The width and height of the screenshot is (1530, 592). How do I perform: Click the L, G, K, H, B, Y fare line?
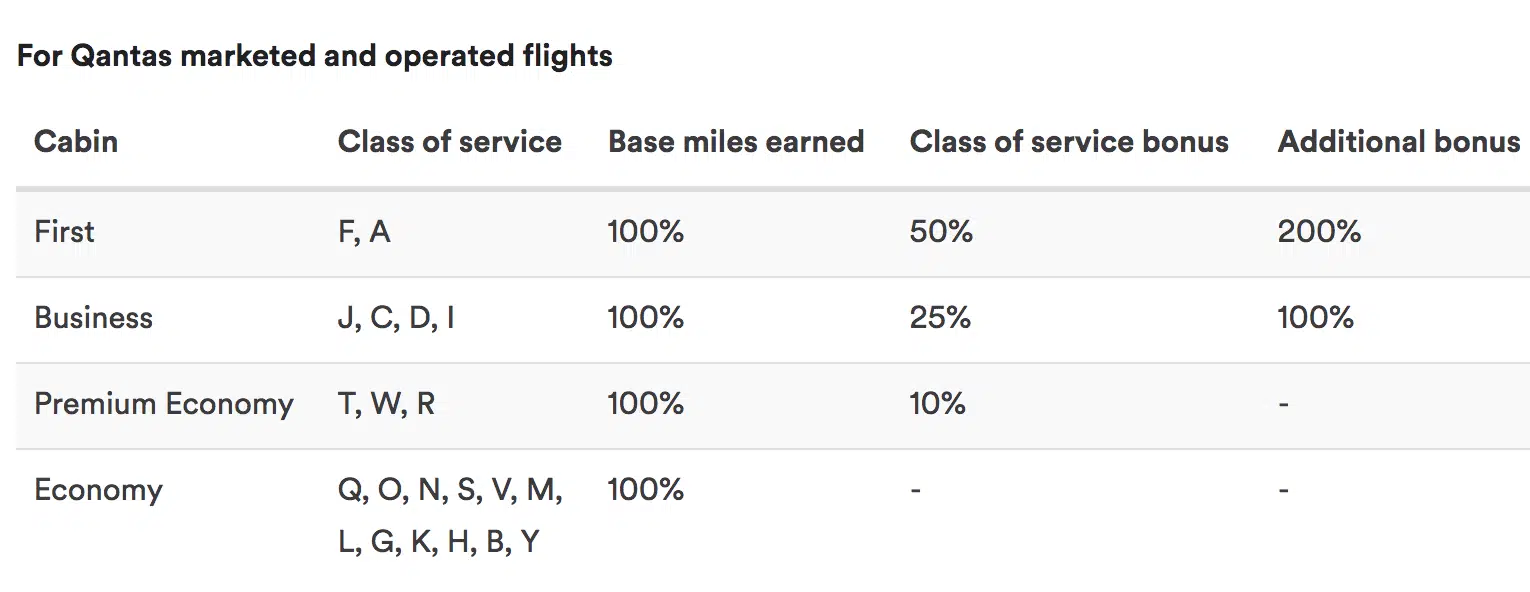(438, 542)
